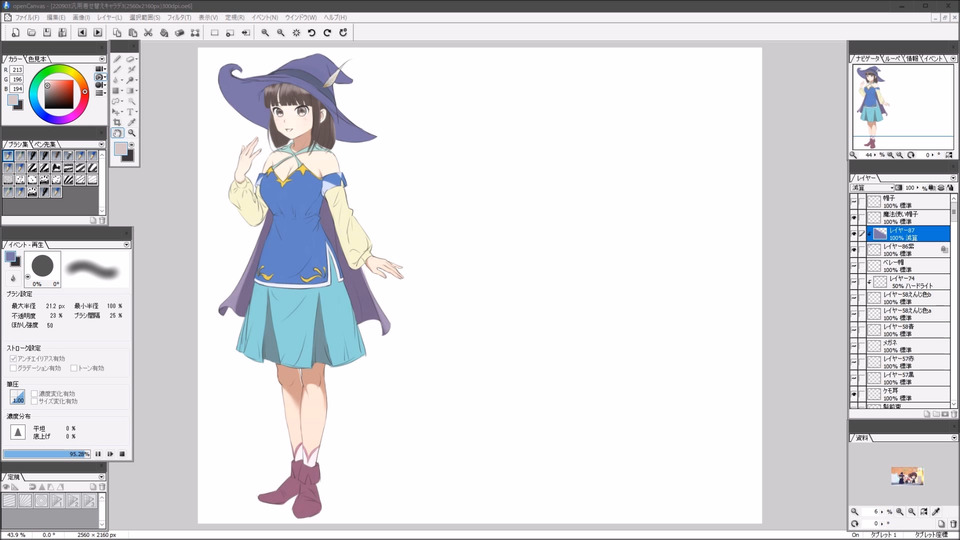Viewport: 960px width, 540px height.
Task: Click the Red value input field
Action: (17, 70)
